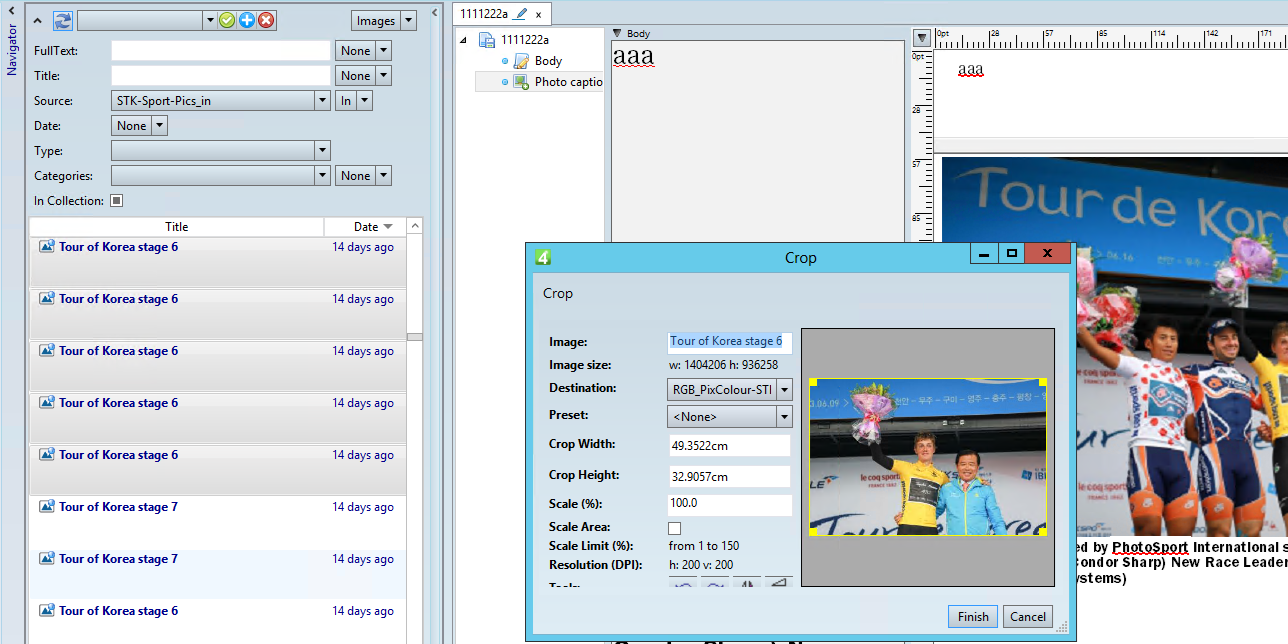Click the 1111222a document icon in tree
The height and width of the screenshot is (644, 1288).
[487, 40]
